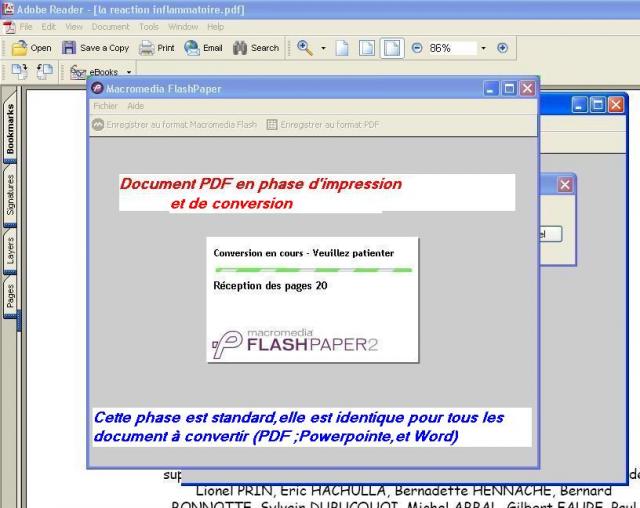640x508 pixels.
Task: Close the Macromedia FlashPaper window
Action: pos(527,89)
